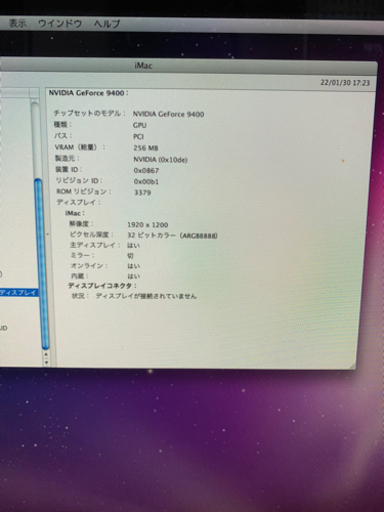Click the ディスプレイコネクタ section label
This screenshot has height=512, width=384.
pyautogui.click(x=102, y=286)
